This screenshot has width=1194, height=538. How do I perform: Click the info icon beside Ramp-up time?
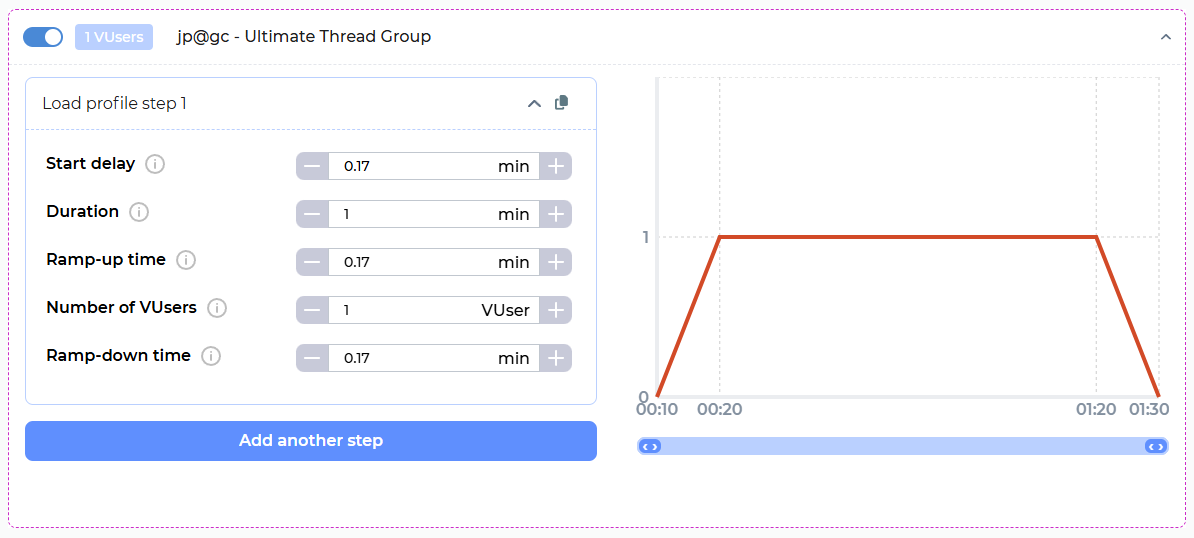(x=186, y=260)
